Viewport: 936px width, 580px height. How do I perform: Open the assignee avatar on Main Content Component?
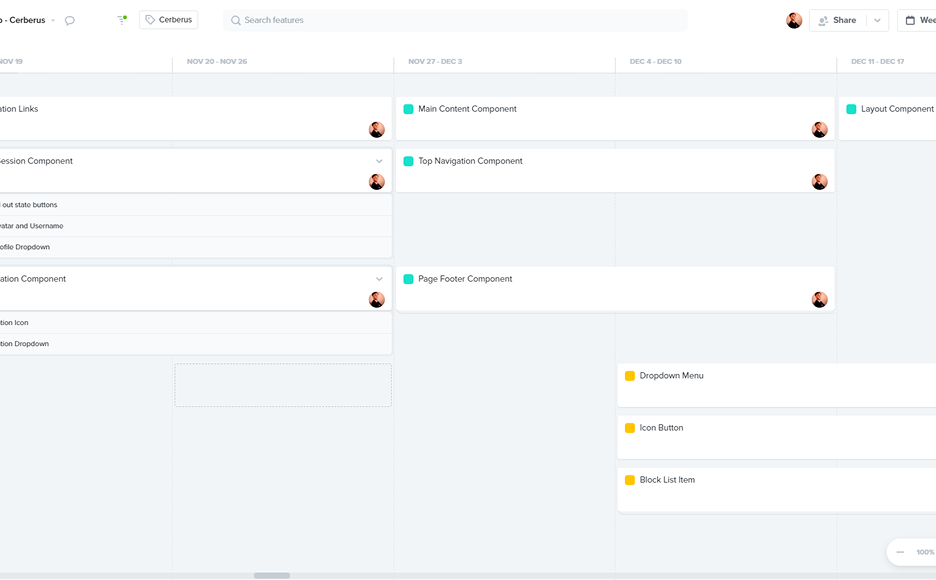(x=819, y=129)
